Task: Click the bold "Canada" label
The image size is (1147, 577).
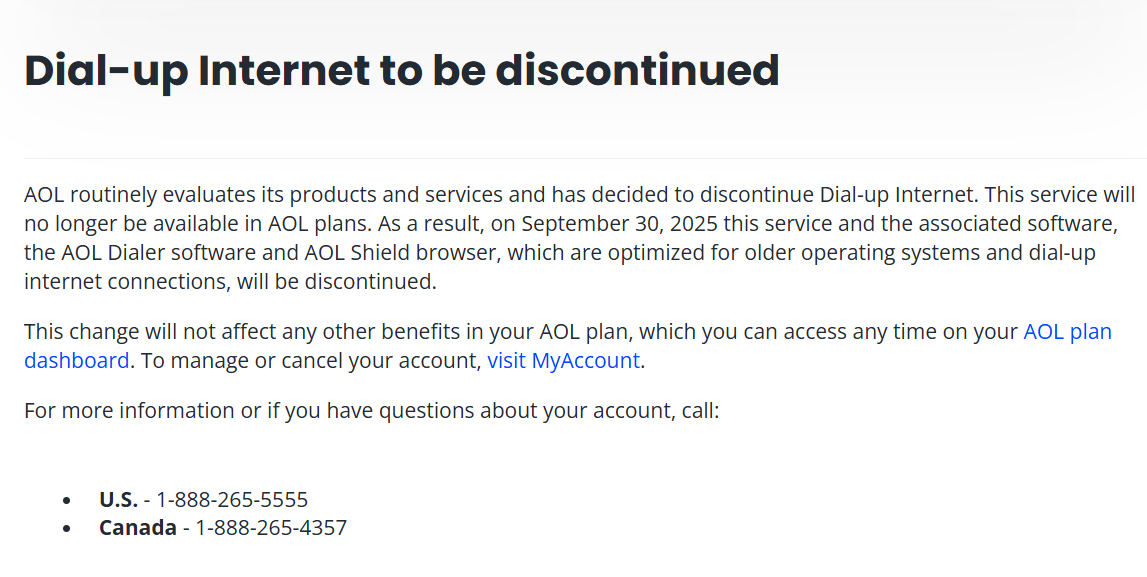Action: (x=138, y=528)
